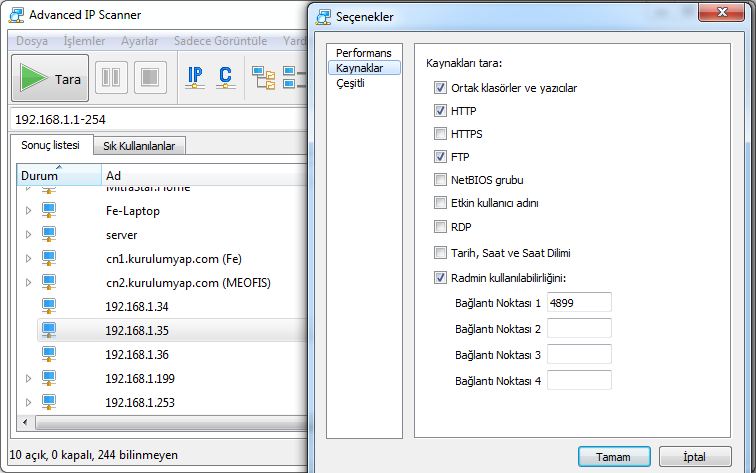Uncheck the FTP checkbox
The image size is (756, 473).
440,156
